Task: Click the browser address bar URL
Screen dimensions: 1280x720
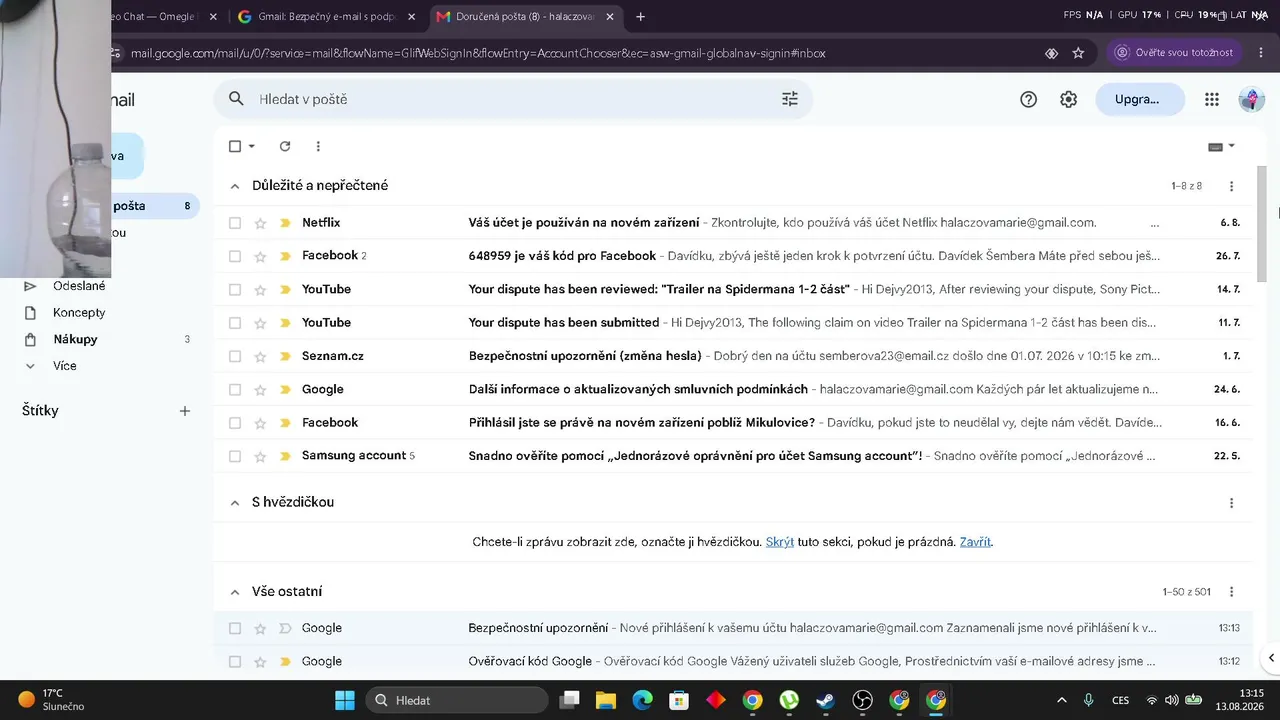Action: click(x=478, y=53)
